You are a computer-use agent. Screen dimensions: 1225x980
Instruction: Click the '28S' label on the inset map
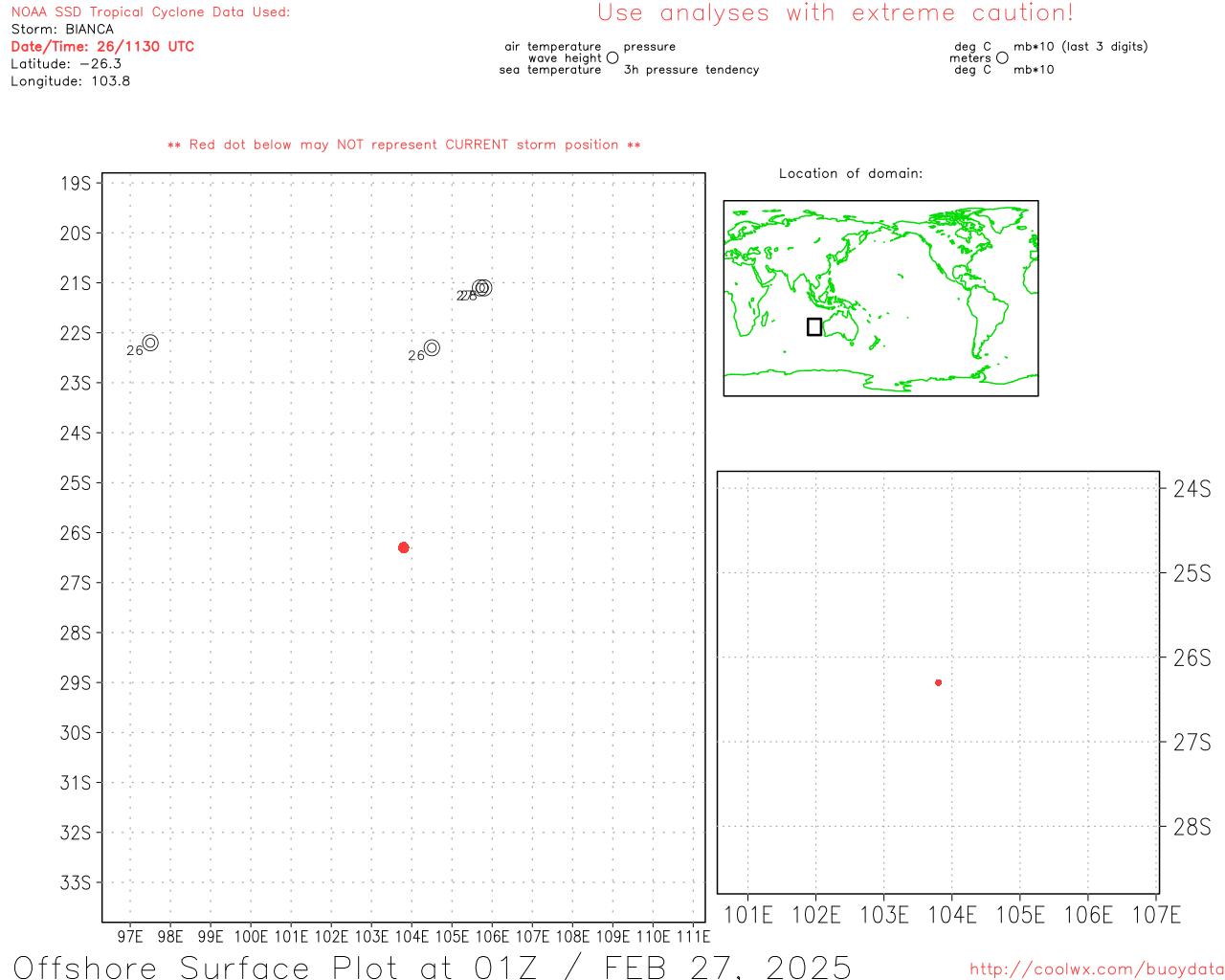(x=1192, y=827)
